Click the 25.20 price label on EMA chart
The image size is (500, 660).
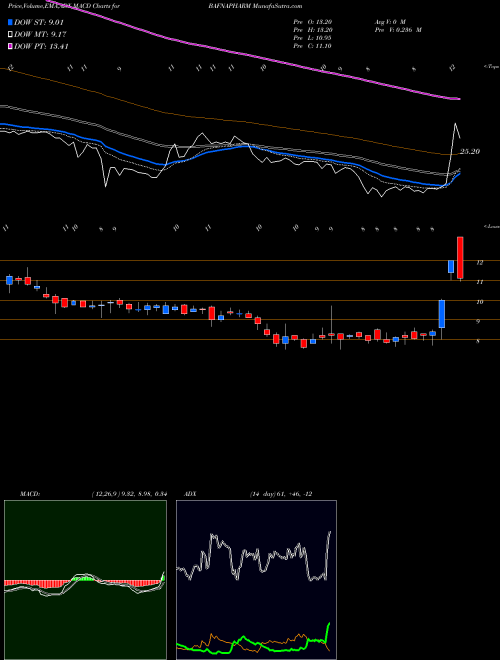click(470, 152)
